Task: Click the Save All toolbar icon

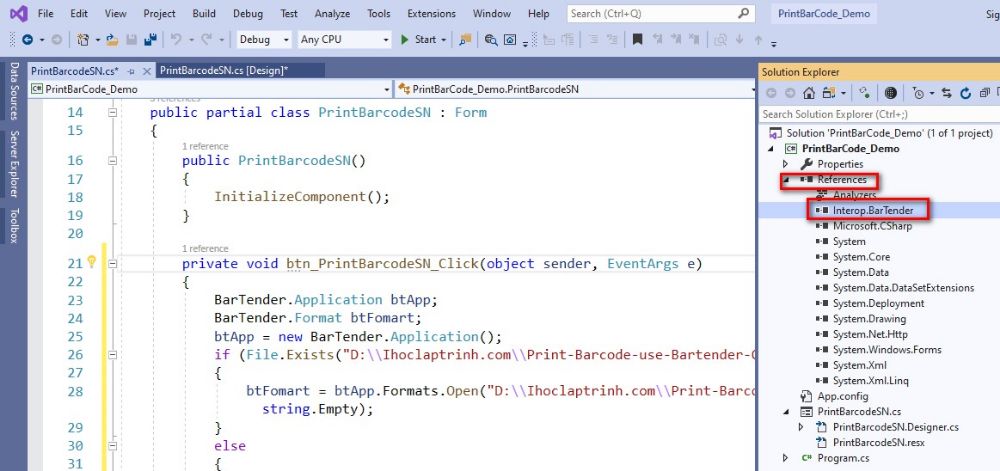Action: (x=151, y=40)
